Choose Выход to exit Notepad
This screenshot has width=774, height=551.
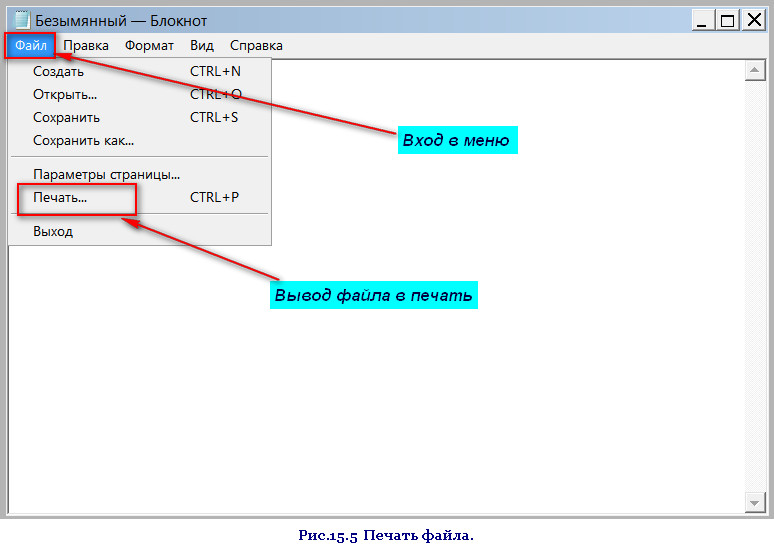(53, 231)
